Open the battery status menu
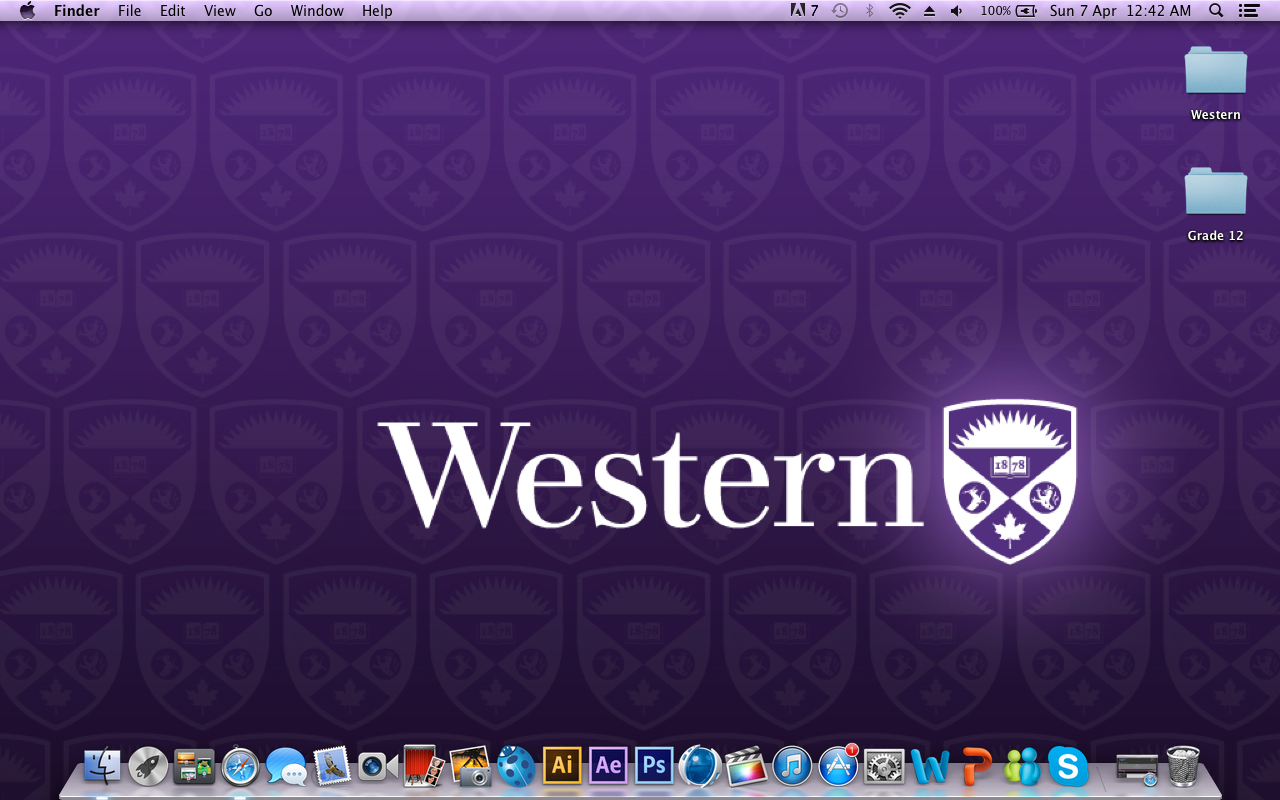Viewport: 1280px width, 800px height. point(1009,11)
